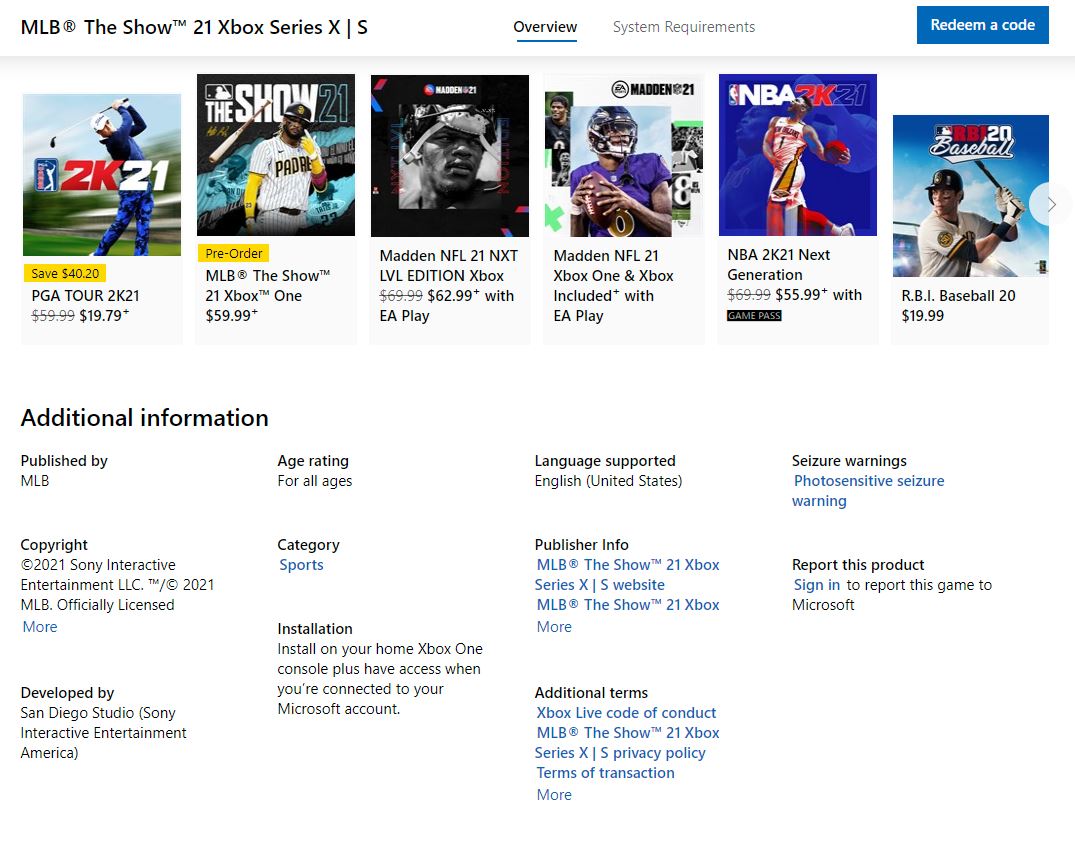
Task: Click the GAME PASS badge icon
Action: (x=754, y=315)
